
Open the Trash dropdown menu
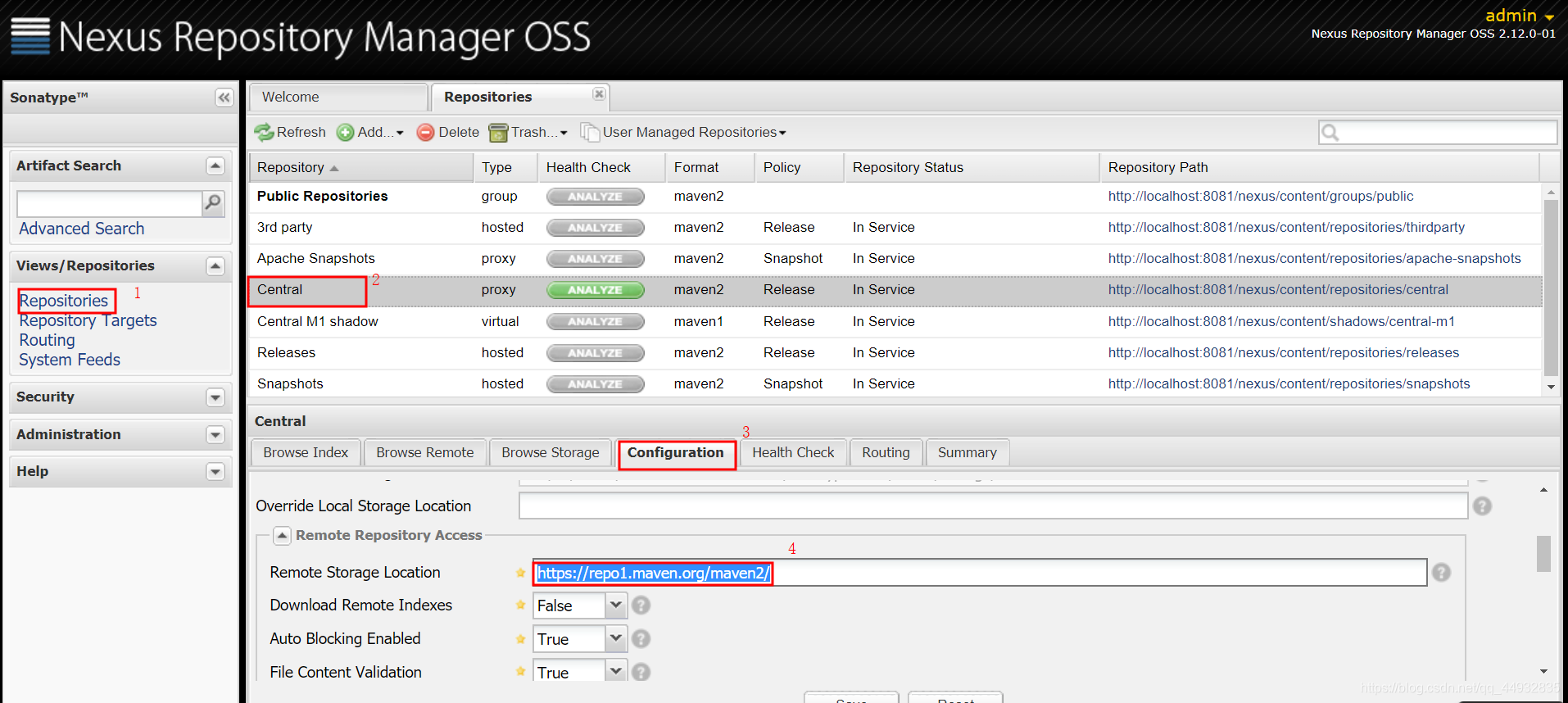[528, 132]
